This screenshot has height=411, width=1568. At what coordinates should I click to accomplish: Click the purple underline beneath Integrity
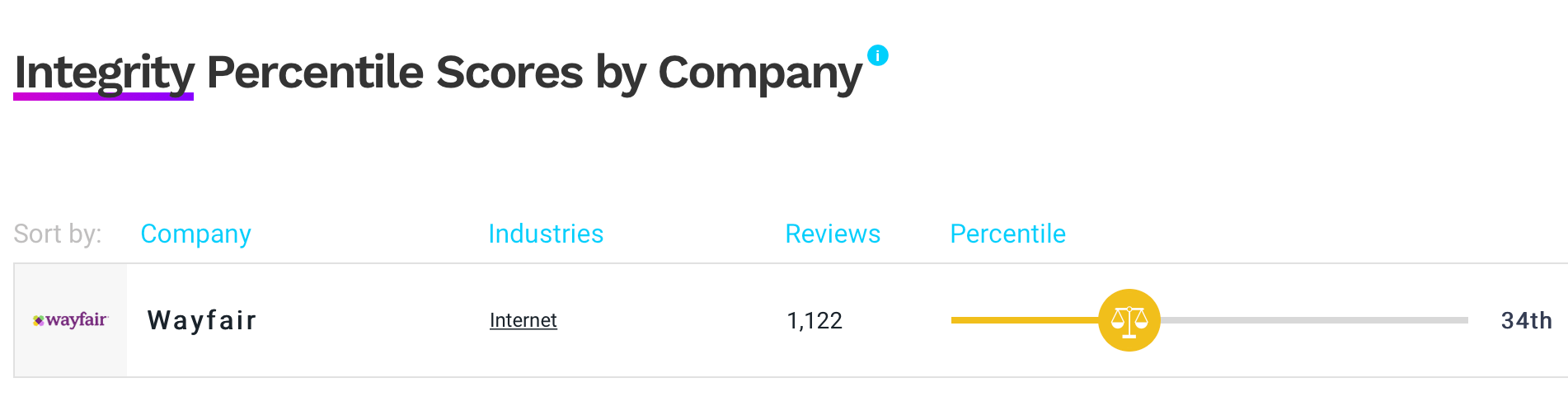pyautogui.click(x=104, y=97)
